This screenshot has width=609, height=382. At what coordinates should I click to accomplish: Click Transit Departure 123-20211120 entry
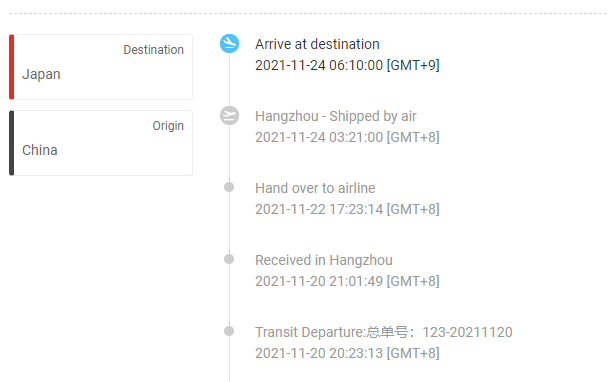384,332
